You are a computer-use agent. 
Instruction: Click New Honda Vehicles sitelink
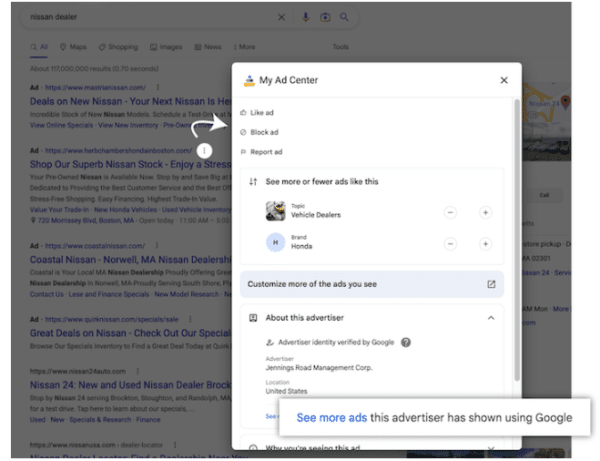point(126,210)
